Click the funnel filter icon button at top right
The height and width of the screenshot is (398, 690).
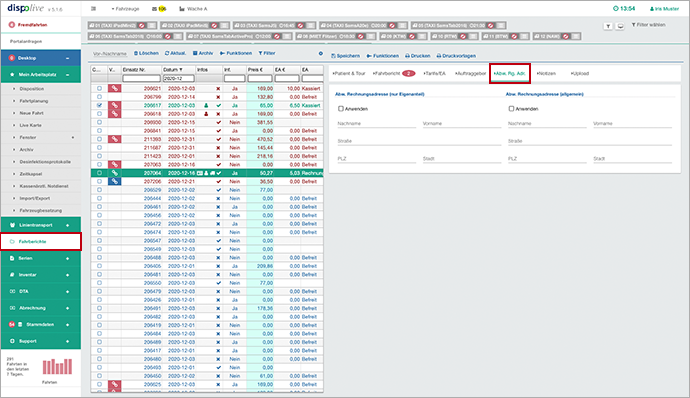click(608, 26)
